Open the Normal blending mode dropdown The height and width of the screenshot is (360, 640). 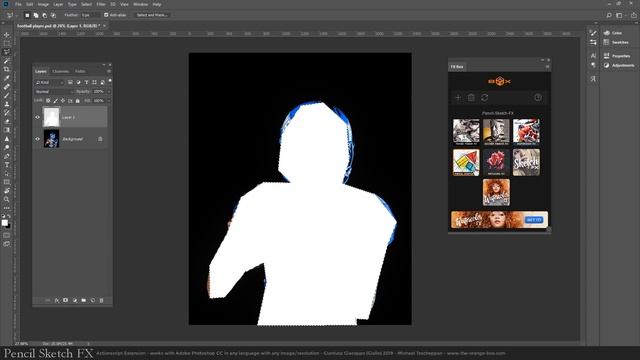(54, 91)
